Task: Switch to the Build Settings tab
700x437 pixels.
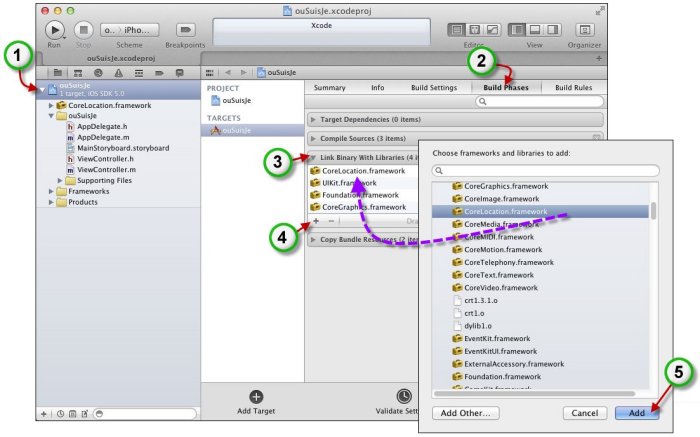Action: tap(434, 87)
